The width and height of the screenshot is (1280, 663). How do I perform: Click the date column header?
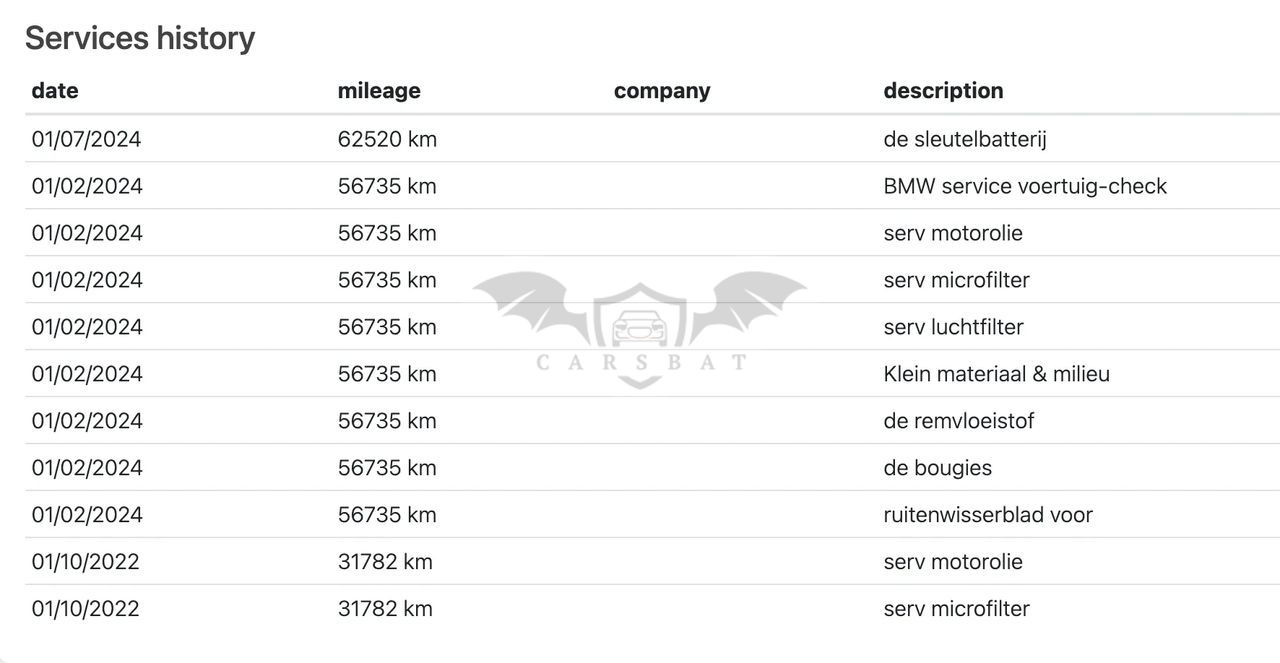pyautogui.click(x=55, y=90)
